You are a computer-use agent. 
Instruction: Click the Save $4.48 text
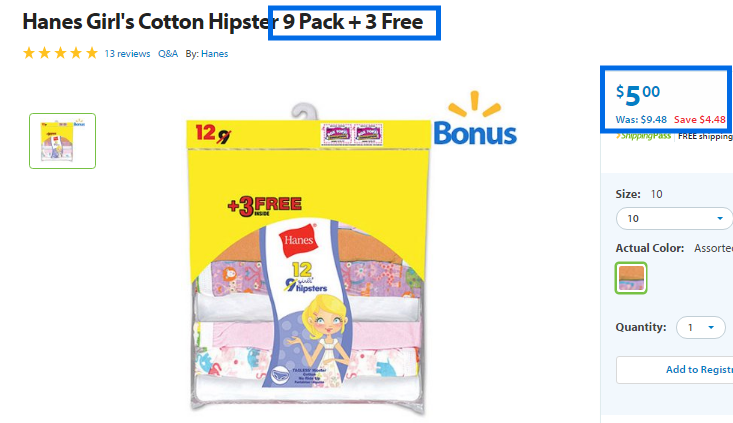pos(700,120)
